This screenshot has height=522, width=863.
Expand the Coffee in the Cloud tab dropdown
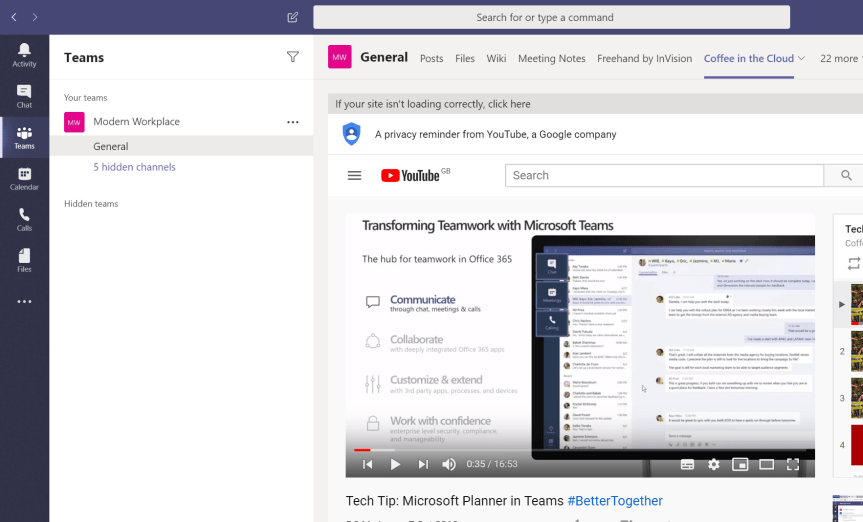801,58
